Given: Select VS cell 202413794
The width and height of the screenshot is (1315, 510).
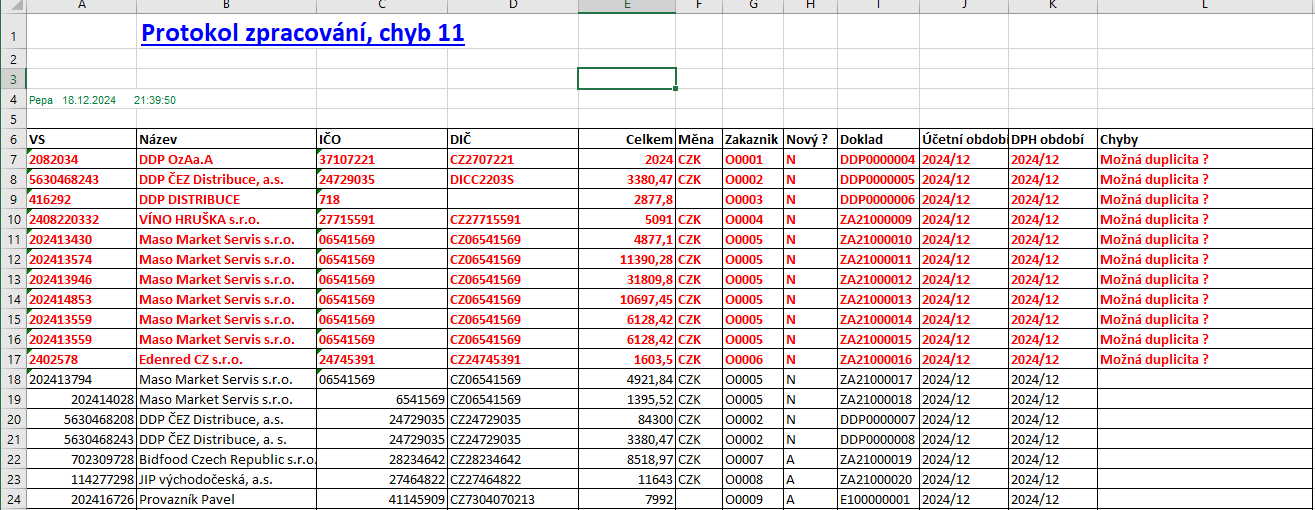Looking at the screenshot, I should (81, 379).
